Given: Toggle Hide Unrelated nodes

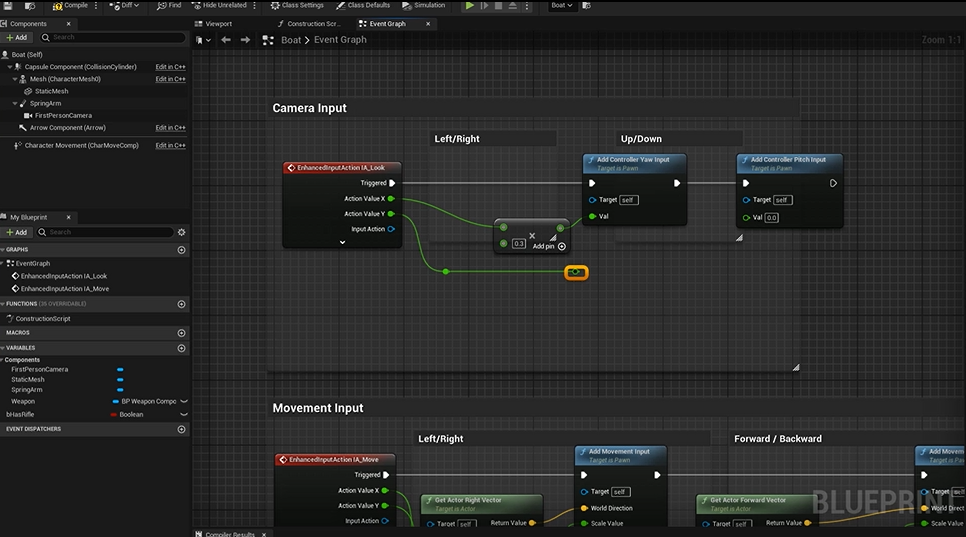Looking at the screenshot, I should click(x=218, y=5).
